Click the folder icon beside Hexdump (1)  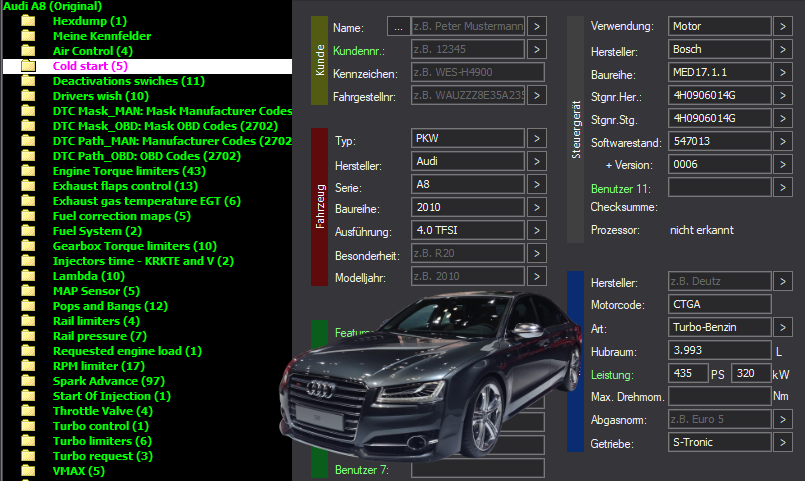(x=28, y=21)
